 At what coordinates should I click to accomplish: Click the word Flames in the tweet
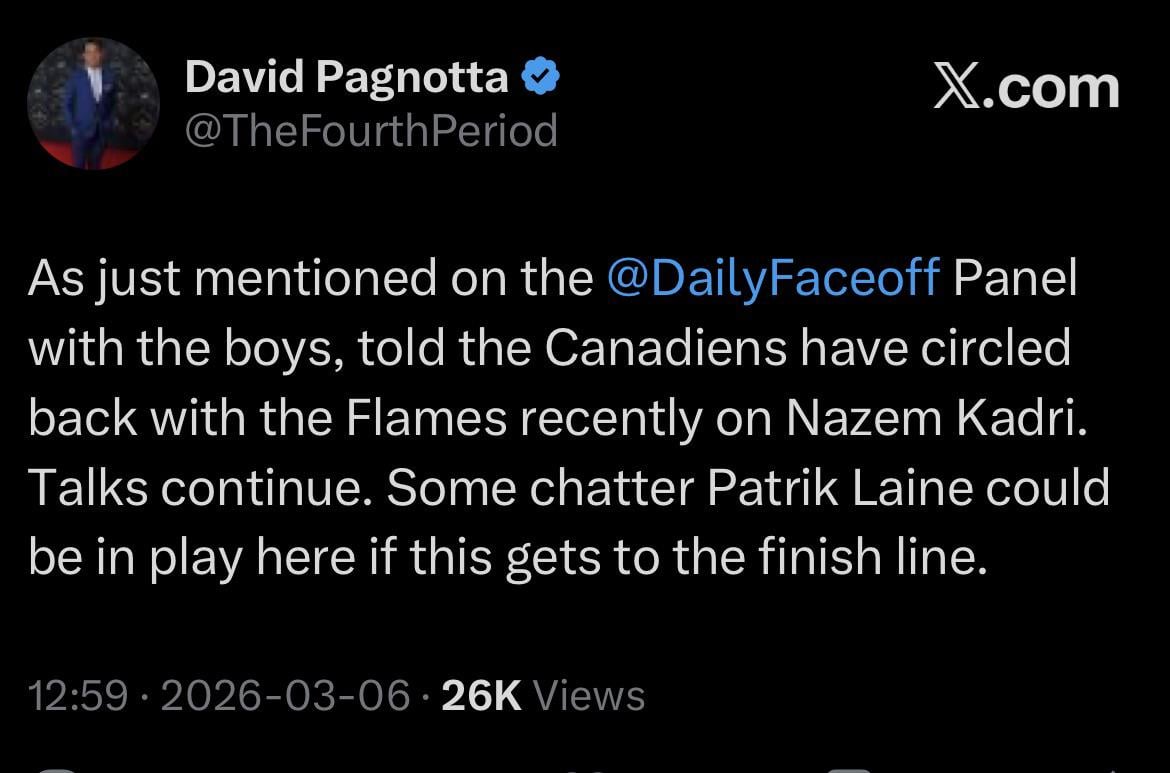(x=427, y=418)
